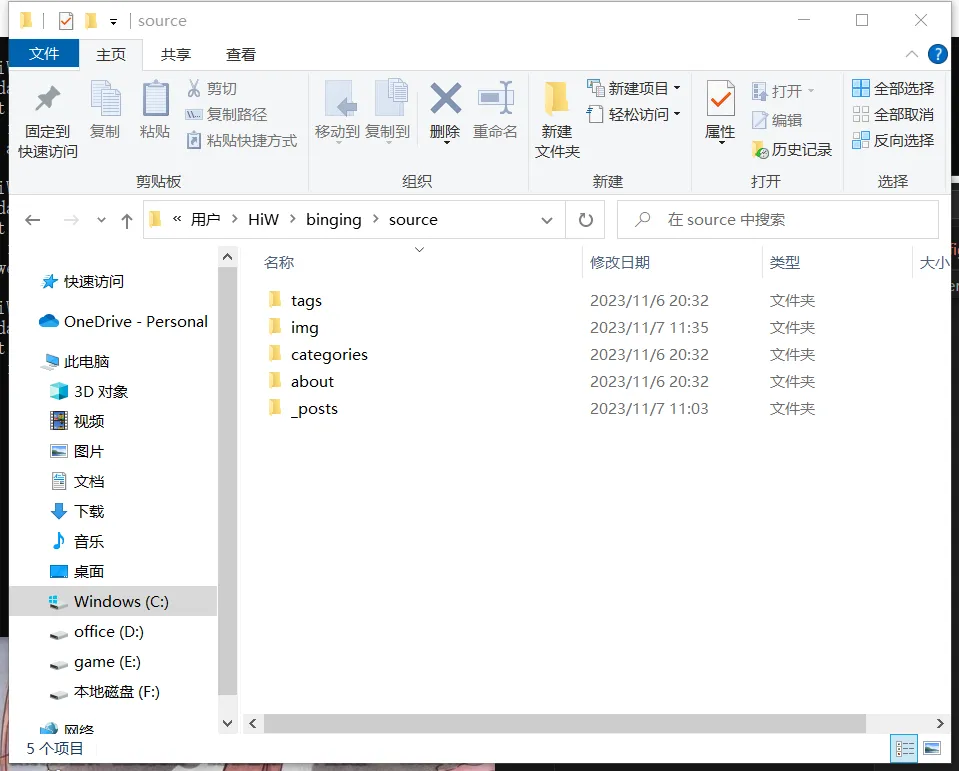Open the Share ribbon tab
This screenshot has width=959, height=771.
[176, 54]
